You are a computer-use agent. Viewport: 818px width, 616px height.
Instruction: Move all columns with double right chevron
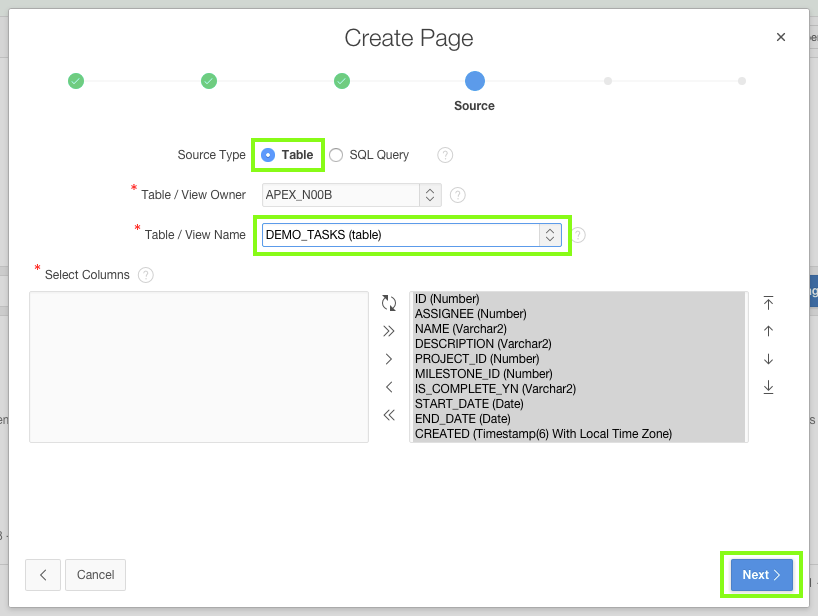tap(389, 331)
